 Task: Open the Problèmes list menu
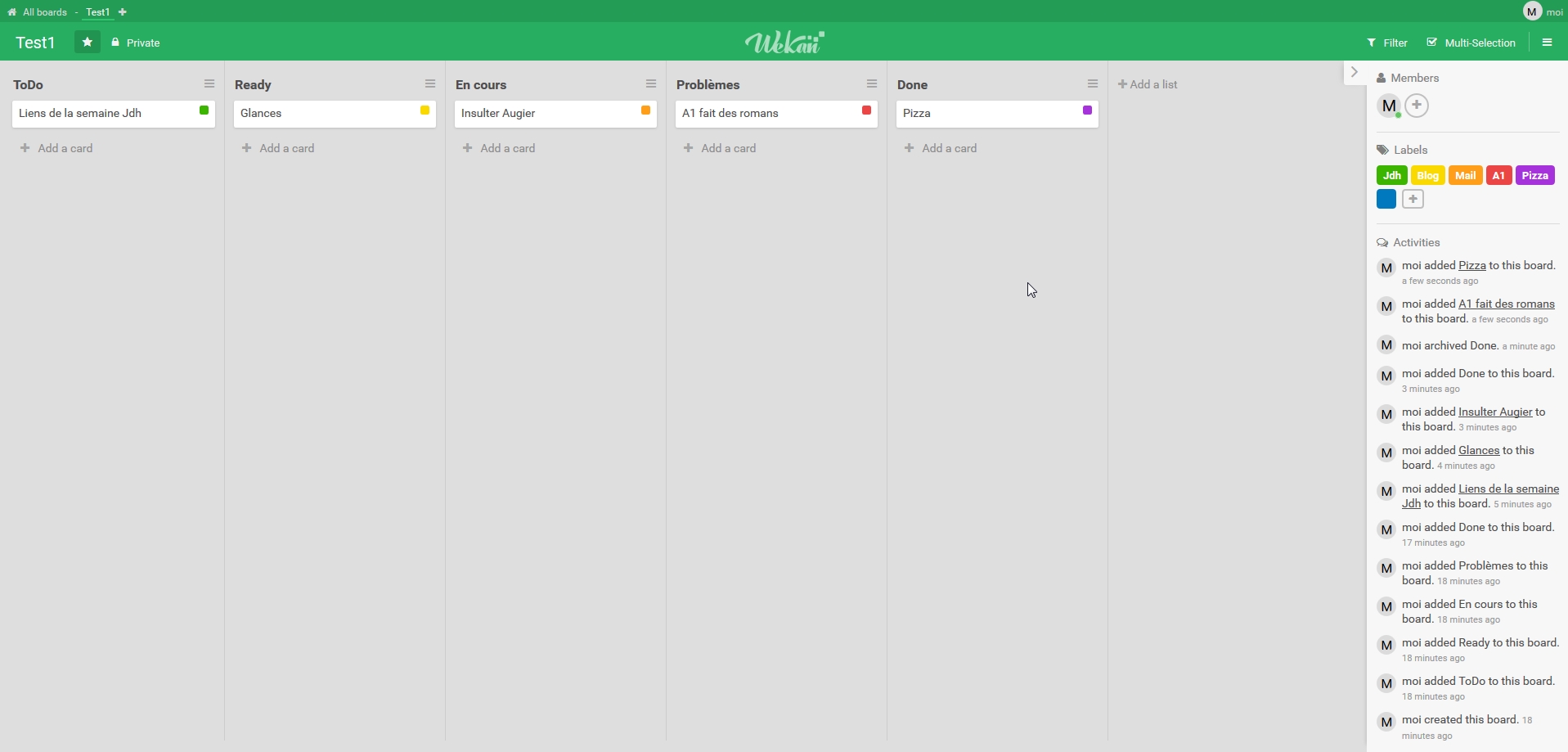point(872,84)
